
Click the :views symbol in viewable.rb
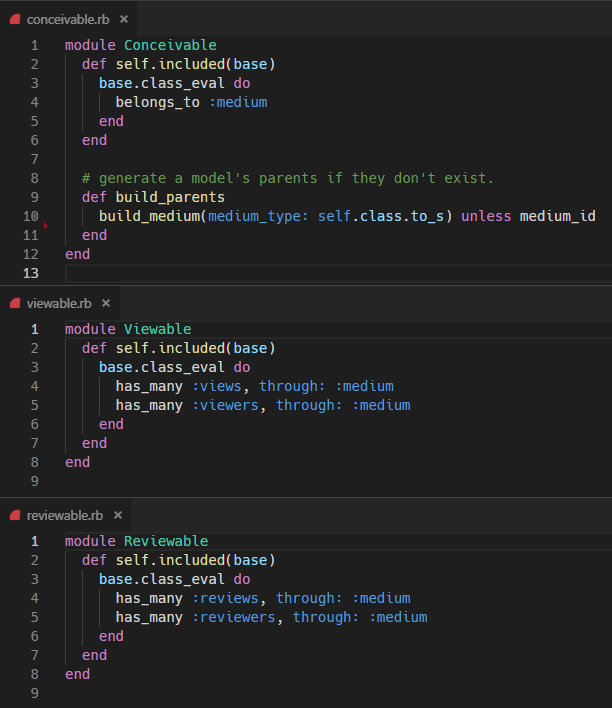coord(217,387)
